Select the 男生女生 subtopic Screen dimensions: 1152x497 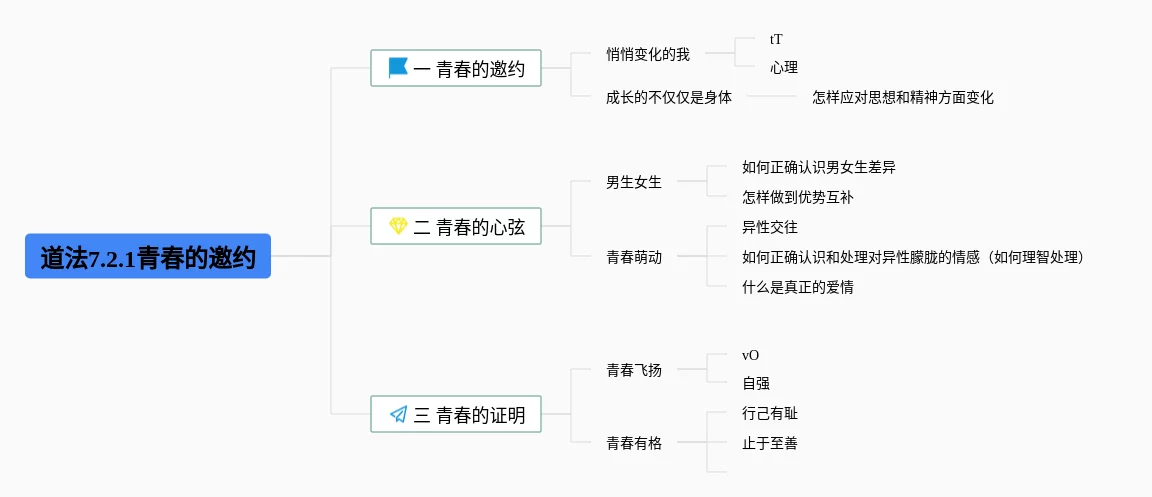pos(634,182)
